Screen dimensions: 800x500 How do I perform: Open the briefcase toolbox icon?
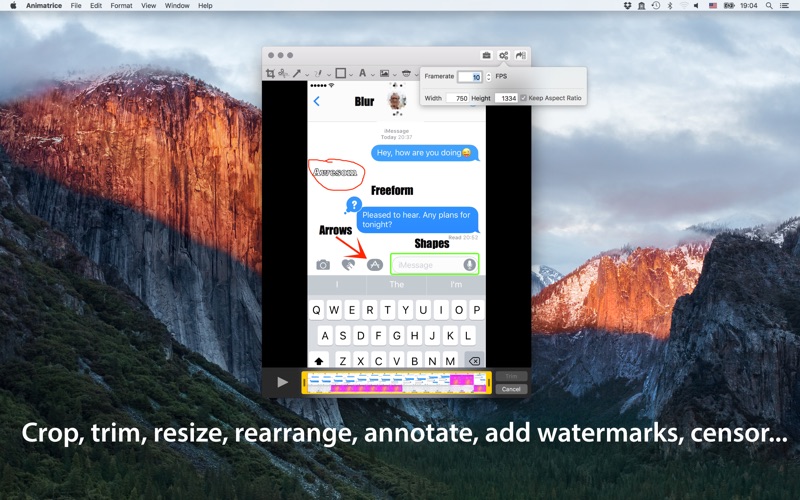pyautogui.click(x=486, y=55)
